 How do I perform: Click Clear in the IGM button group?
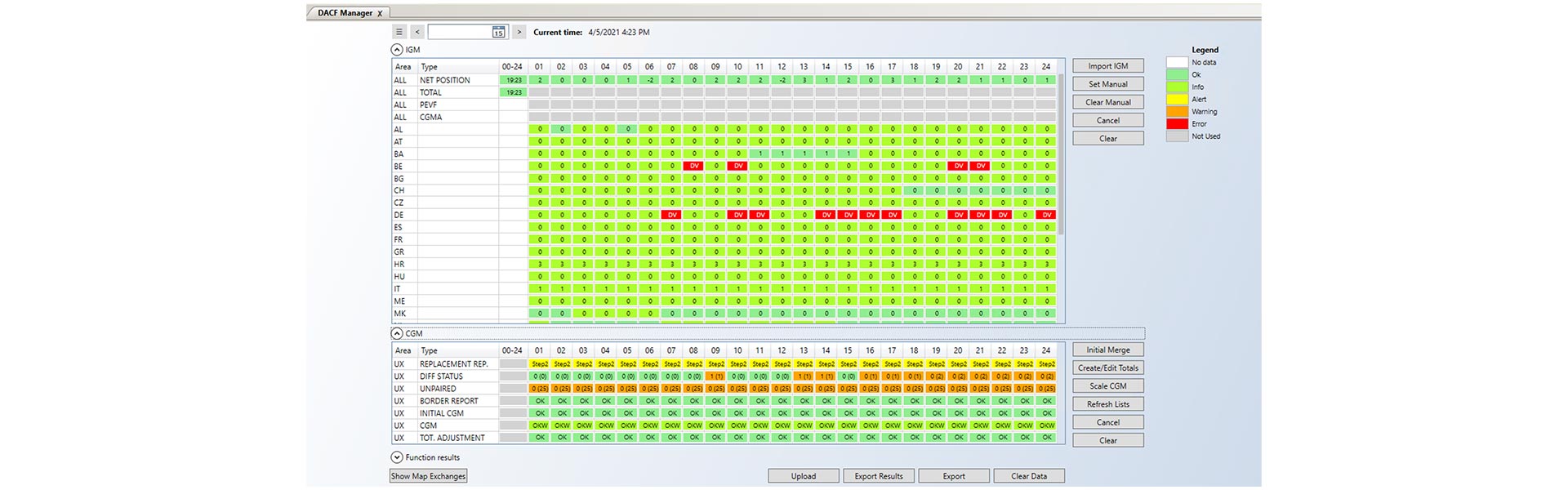[x=1108, y=138]
